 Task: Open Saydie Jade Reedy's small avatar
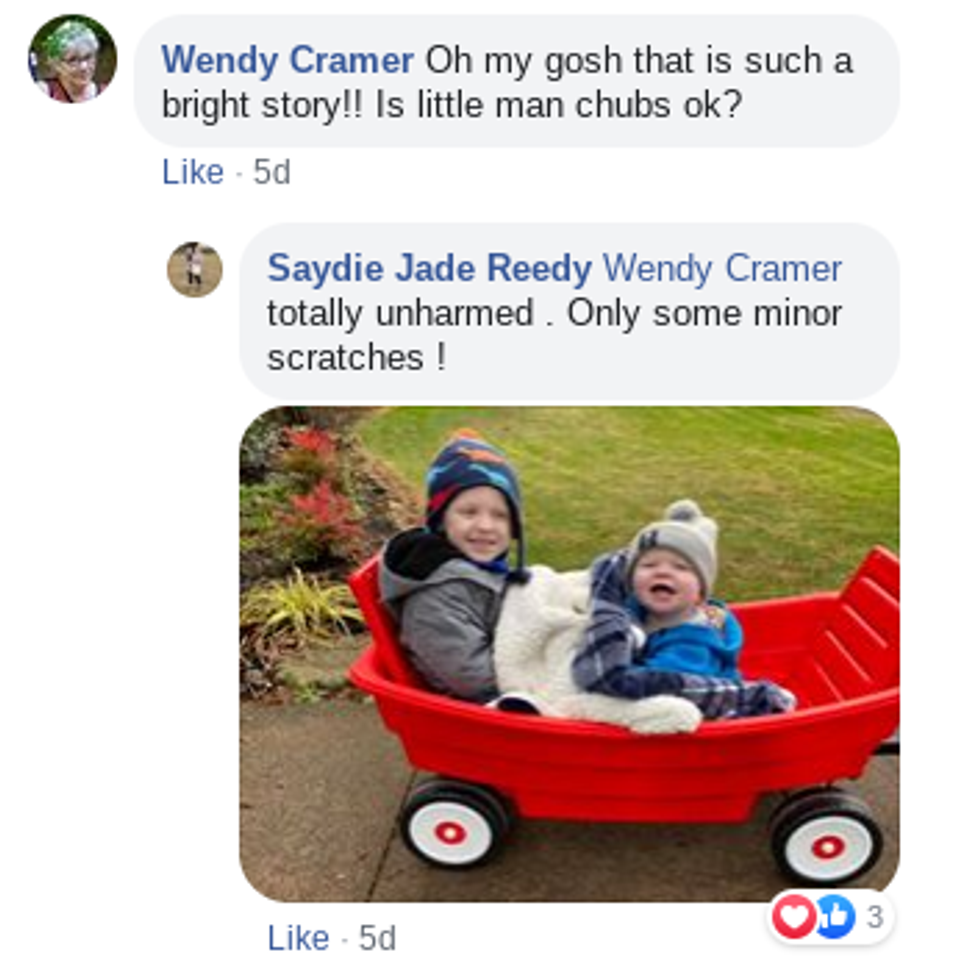194,269
